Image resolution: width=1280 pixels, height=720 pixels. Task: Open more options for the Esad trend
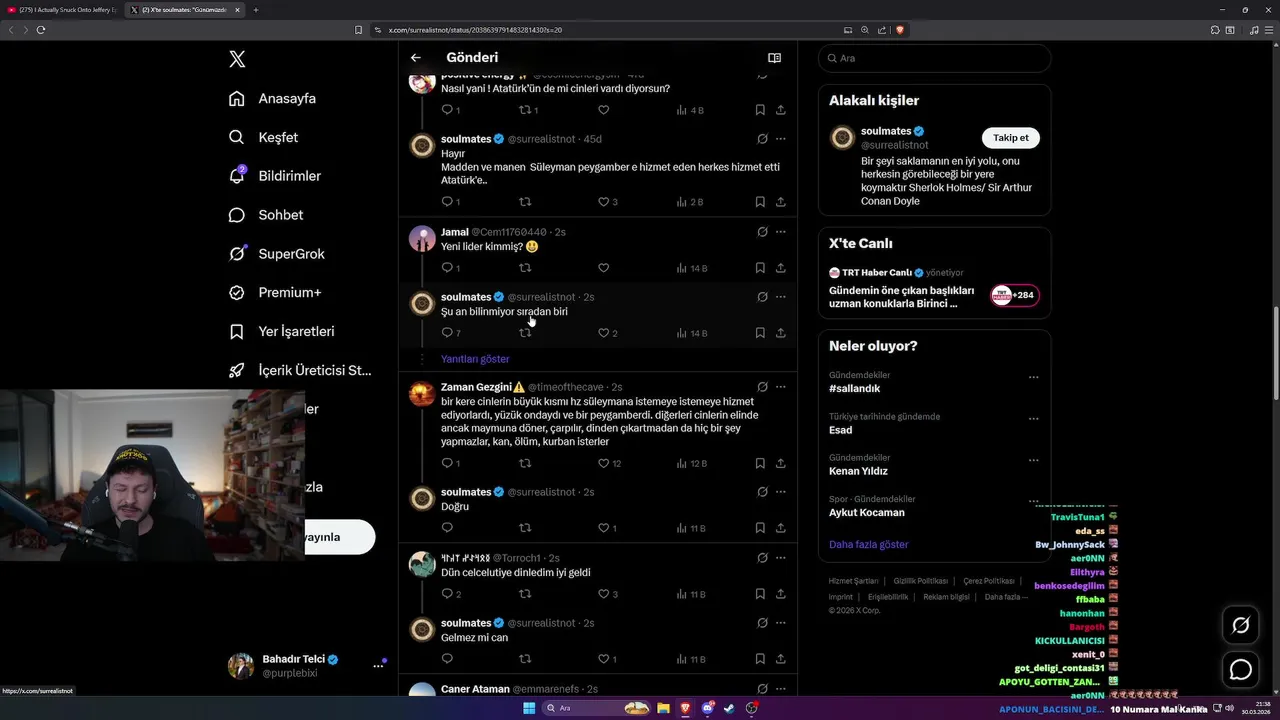click(1033, 419)
